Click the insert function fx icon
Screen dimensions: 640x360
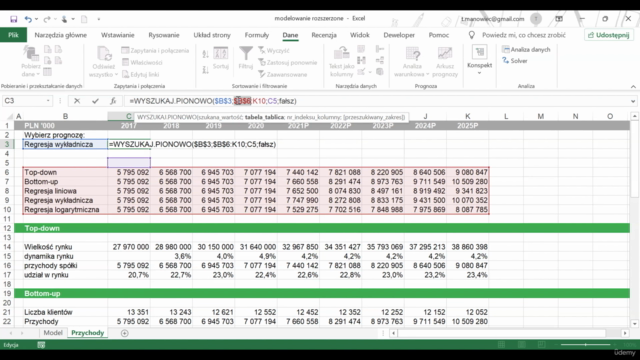tap(113, 101)
